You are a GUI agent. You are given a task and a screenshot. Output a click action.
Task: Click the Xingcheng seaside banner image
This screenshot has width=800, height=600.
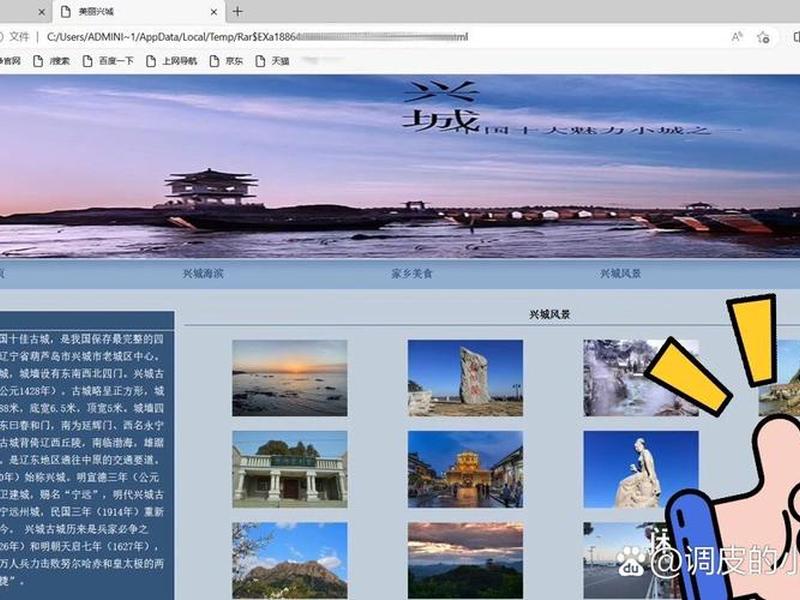coord(400,166)
